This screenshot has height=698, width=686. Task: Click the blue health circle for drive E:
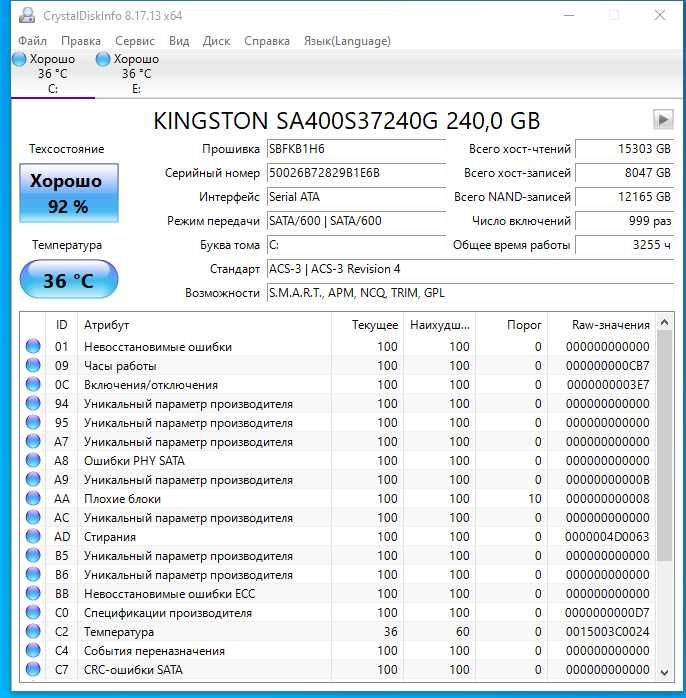(103, 59)
